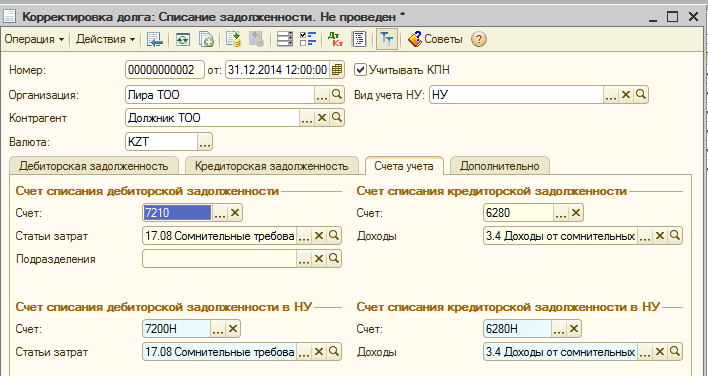Click account field 7210
708x376 pixels.
pos(177,213)
